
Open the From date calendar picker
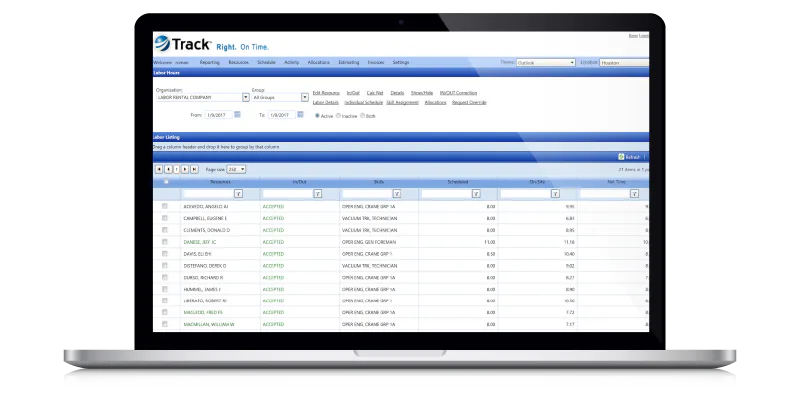click(237, 114)
